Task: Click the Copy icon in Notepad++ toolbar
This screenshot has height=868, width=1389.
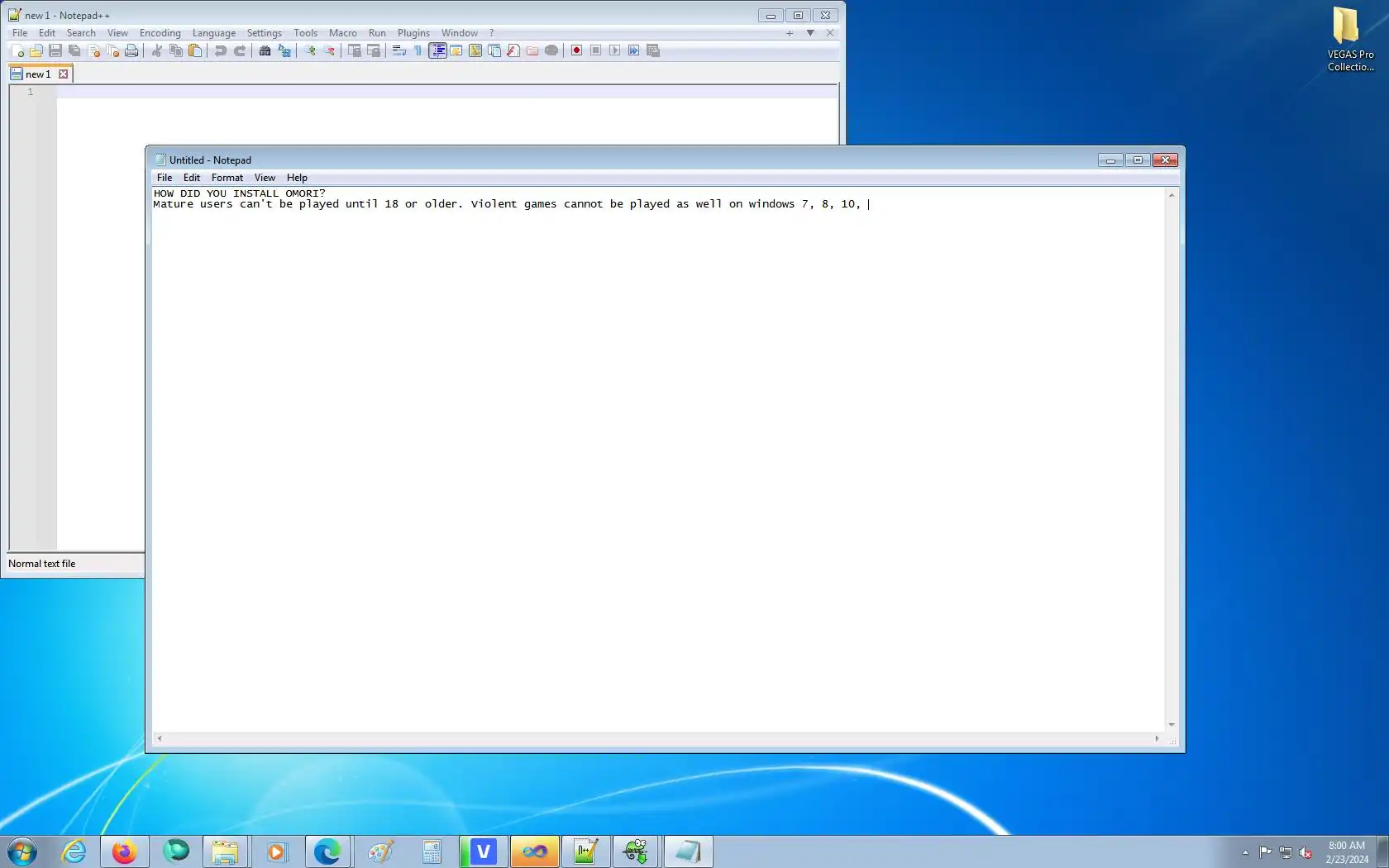Action: coord(176,50)
